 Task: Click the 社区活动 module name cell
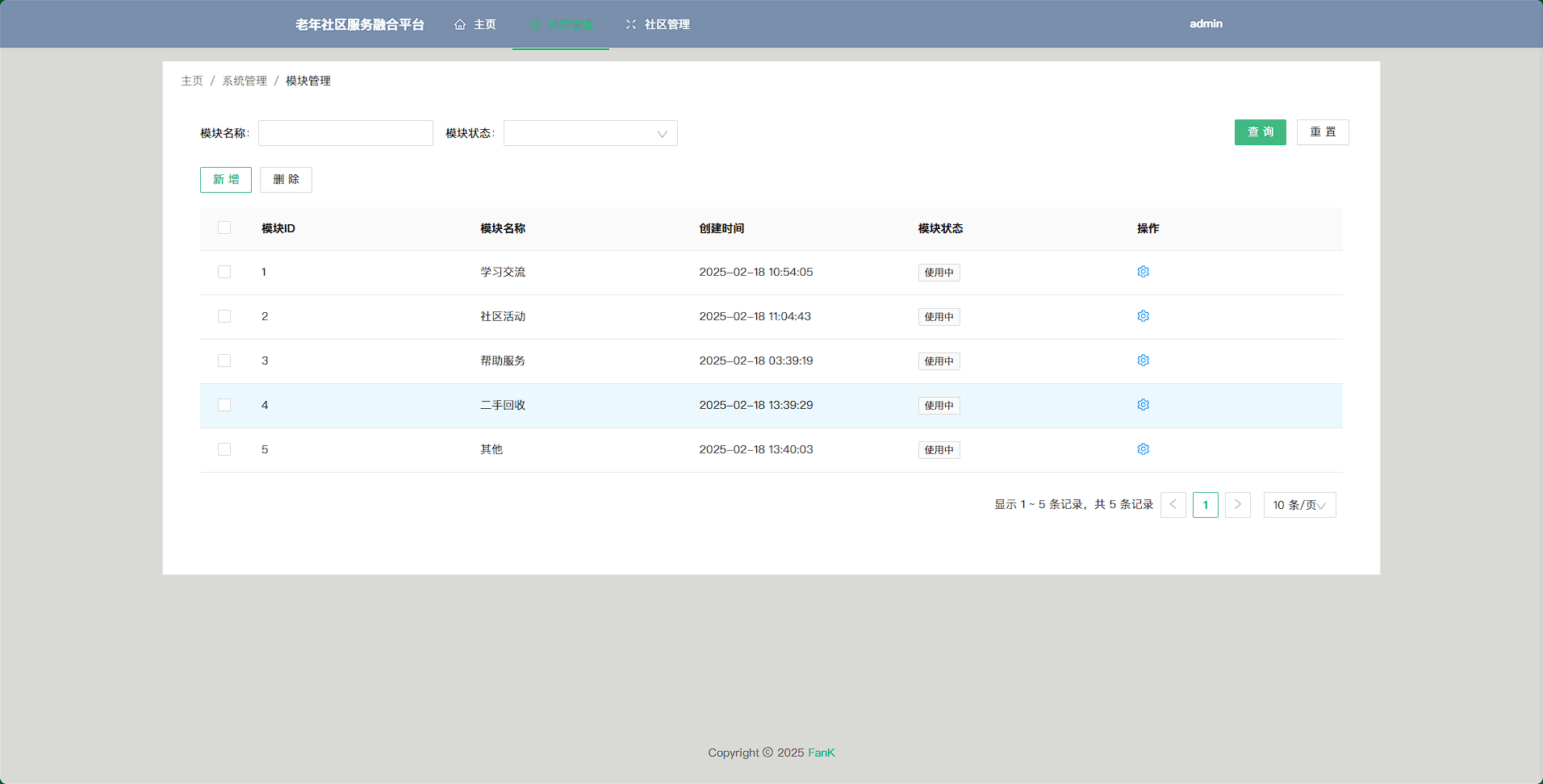(503, 316)
